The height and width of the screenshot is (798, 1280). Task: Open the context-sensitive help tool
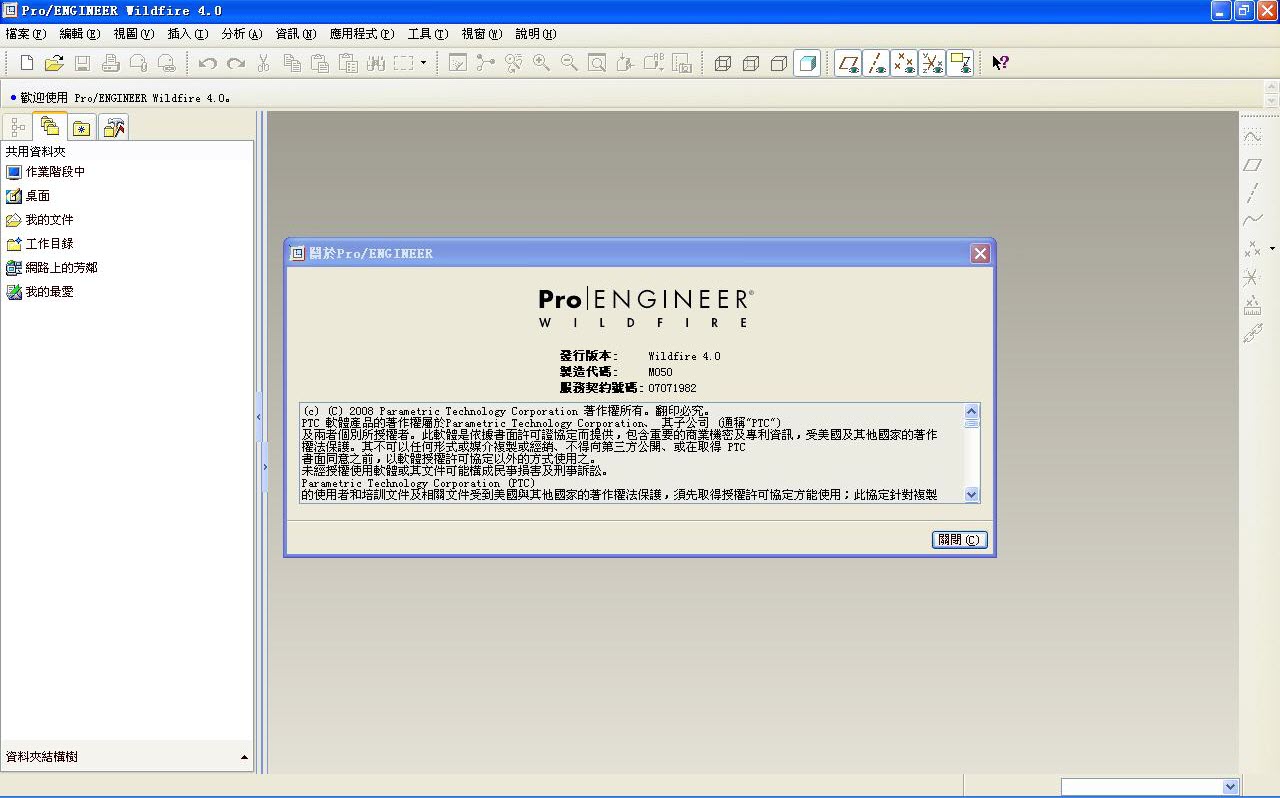[1000, 62]
